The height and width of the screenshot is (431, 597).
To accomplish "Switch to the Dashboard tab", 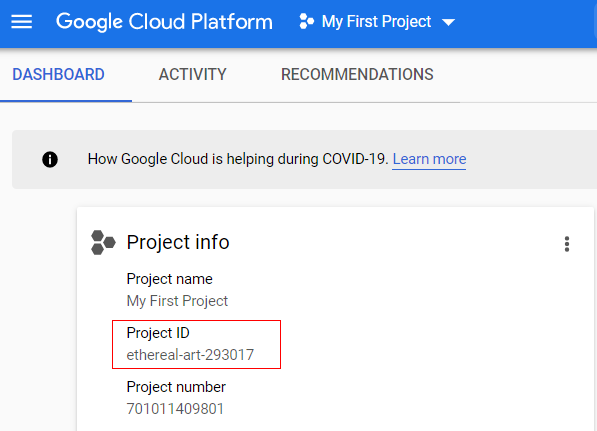I will coord(58,75).
